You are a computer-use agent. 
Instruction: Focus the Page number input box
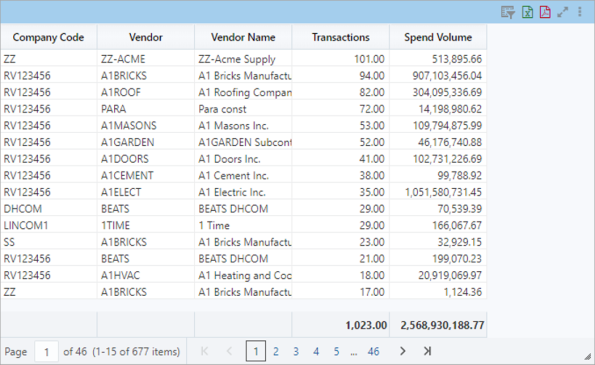click(x=46, y=352)
